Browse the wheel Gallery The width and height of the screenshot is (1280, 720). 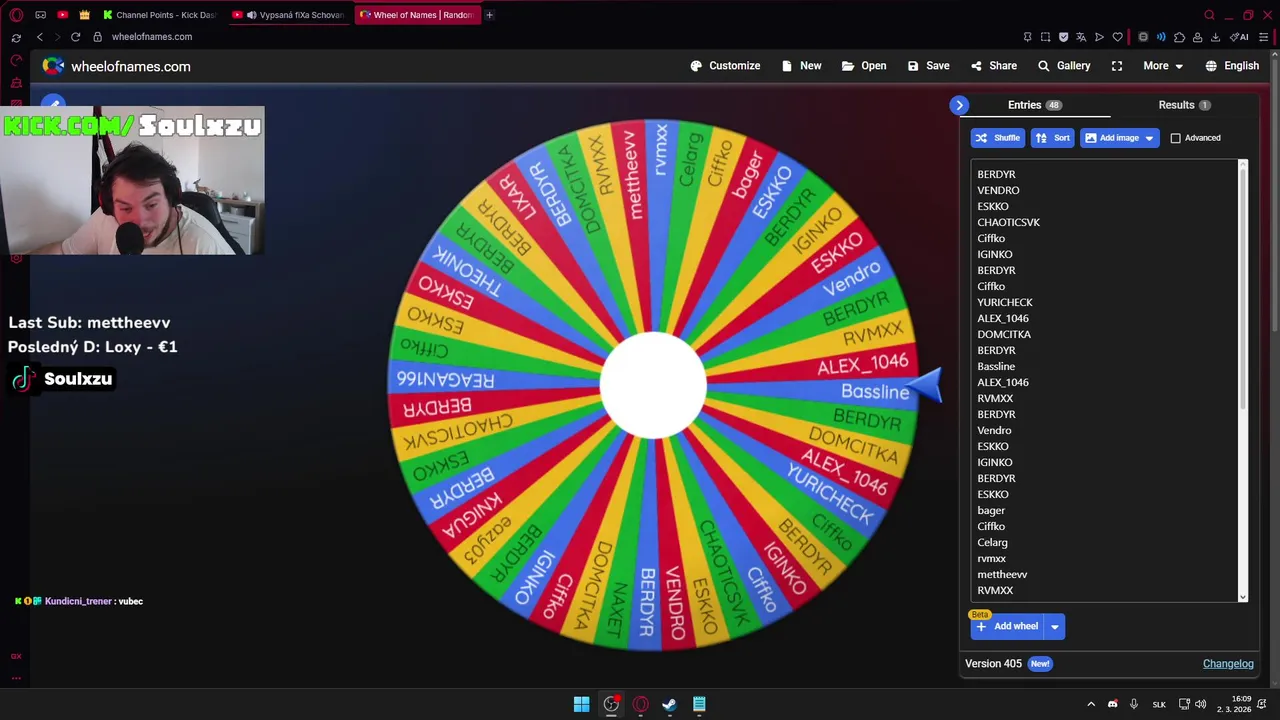click(1063, 66)
